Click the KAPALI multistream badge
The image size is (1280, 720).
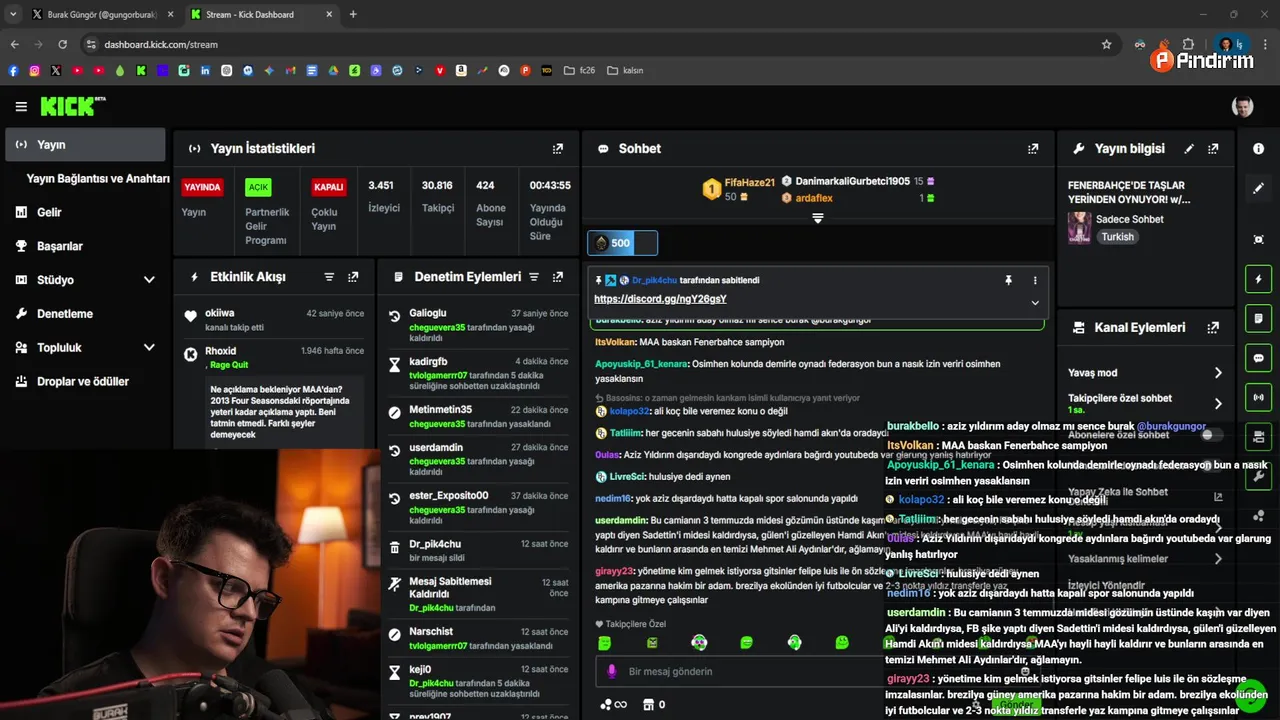point(329,187)
